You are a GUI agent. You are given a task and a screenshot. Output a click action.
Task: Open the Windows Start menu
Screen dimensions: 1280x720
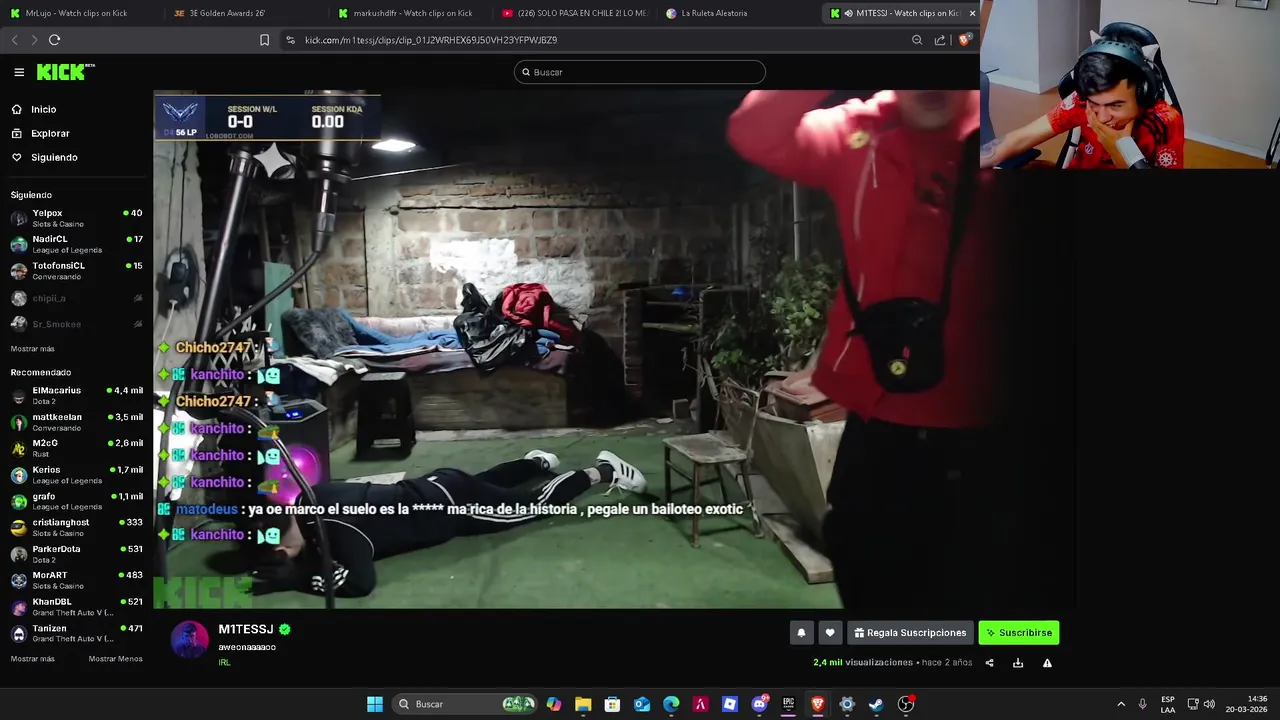click(375, 704)
